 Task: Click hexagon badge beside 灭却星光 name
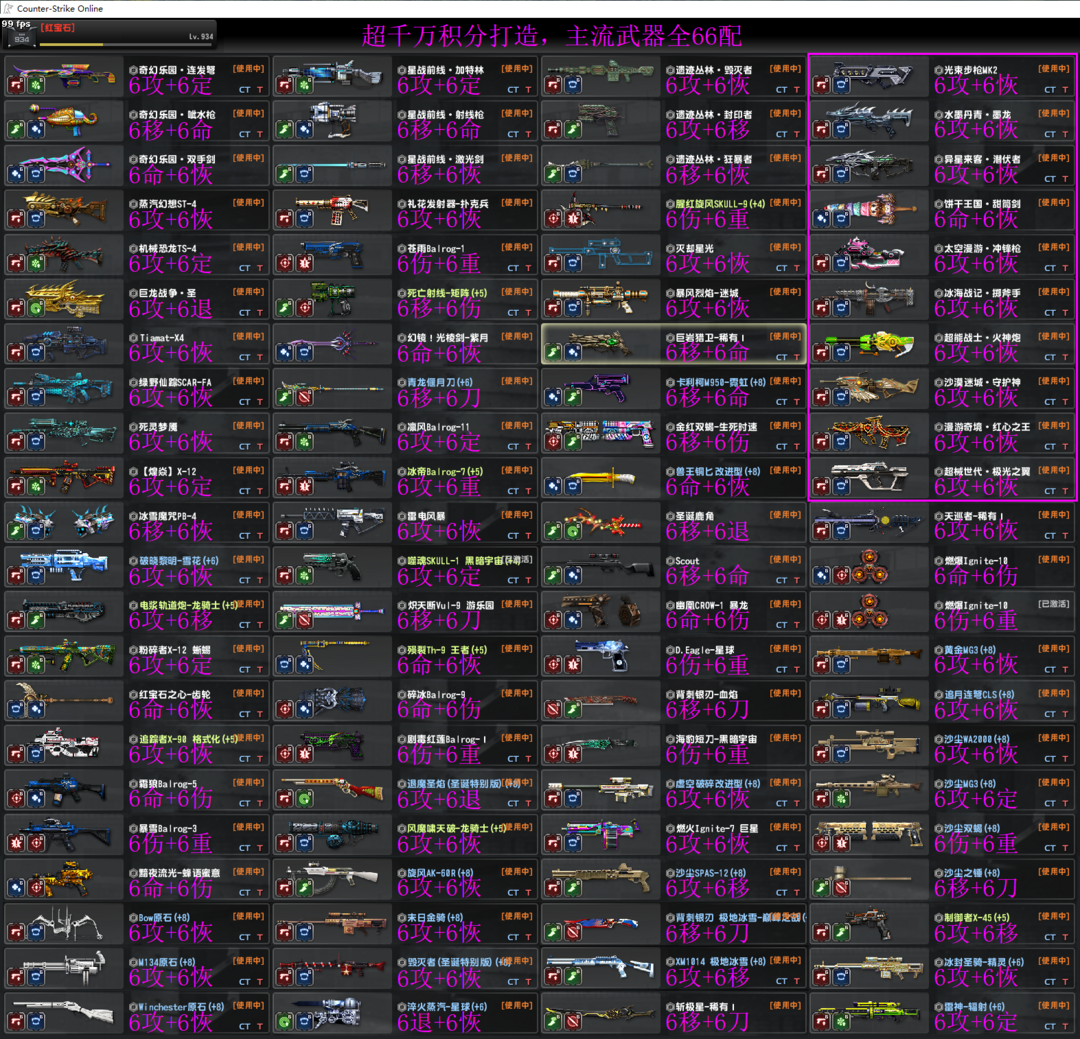[x=671, y=248]
